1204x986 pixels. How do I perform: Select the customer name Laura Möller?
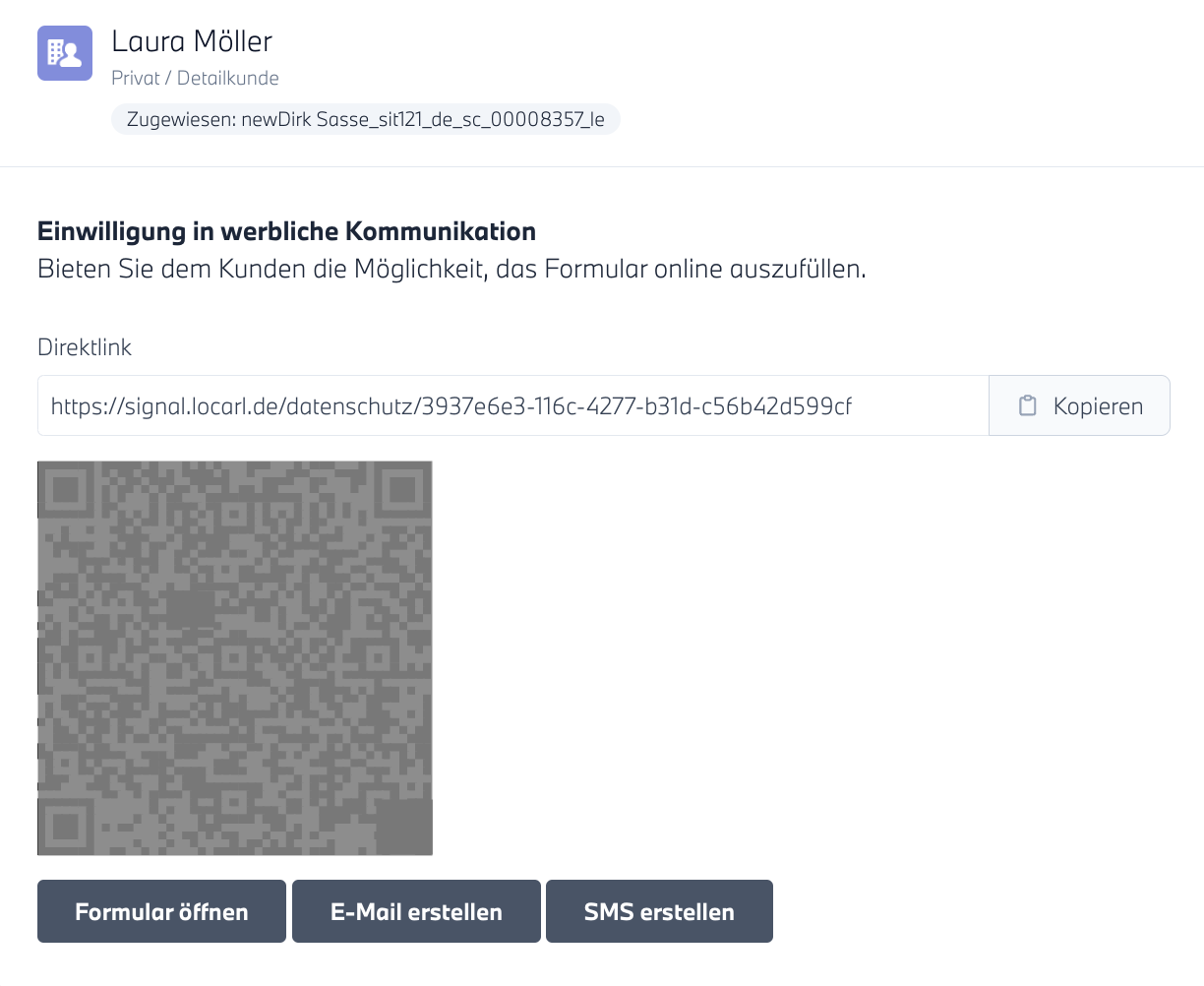[x=192, y=41]
